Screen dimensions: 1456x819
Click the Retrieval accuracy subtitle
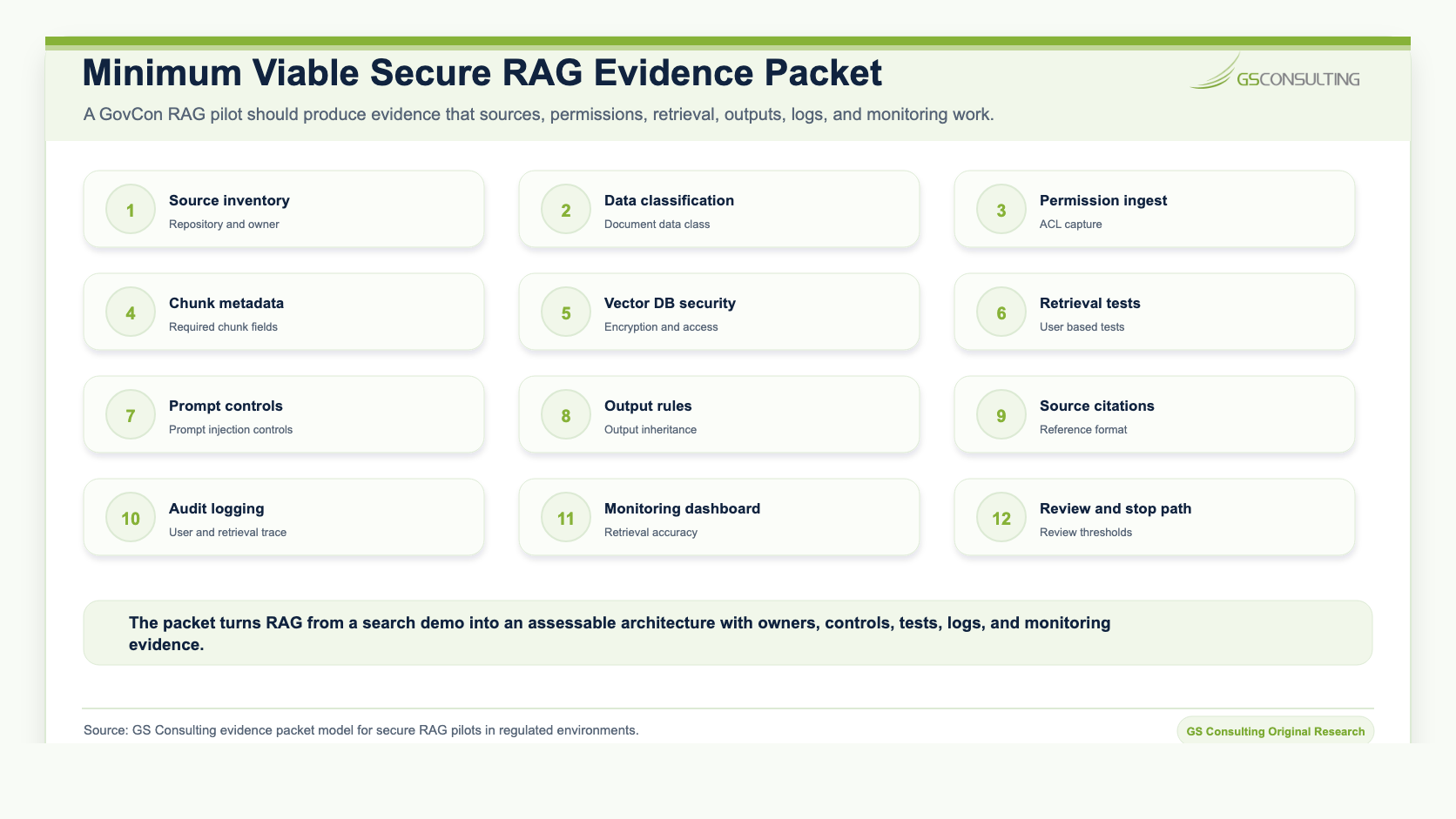point(650,533)
